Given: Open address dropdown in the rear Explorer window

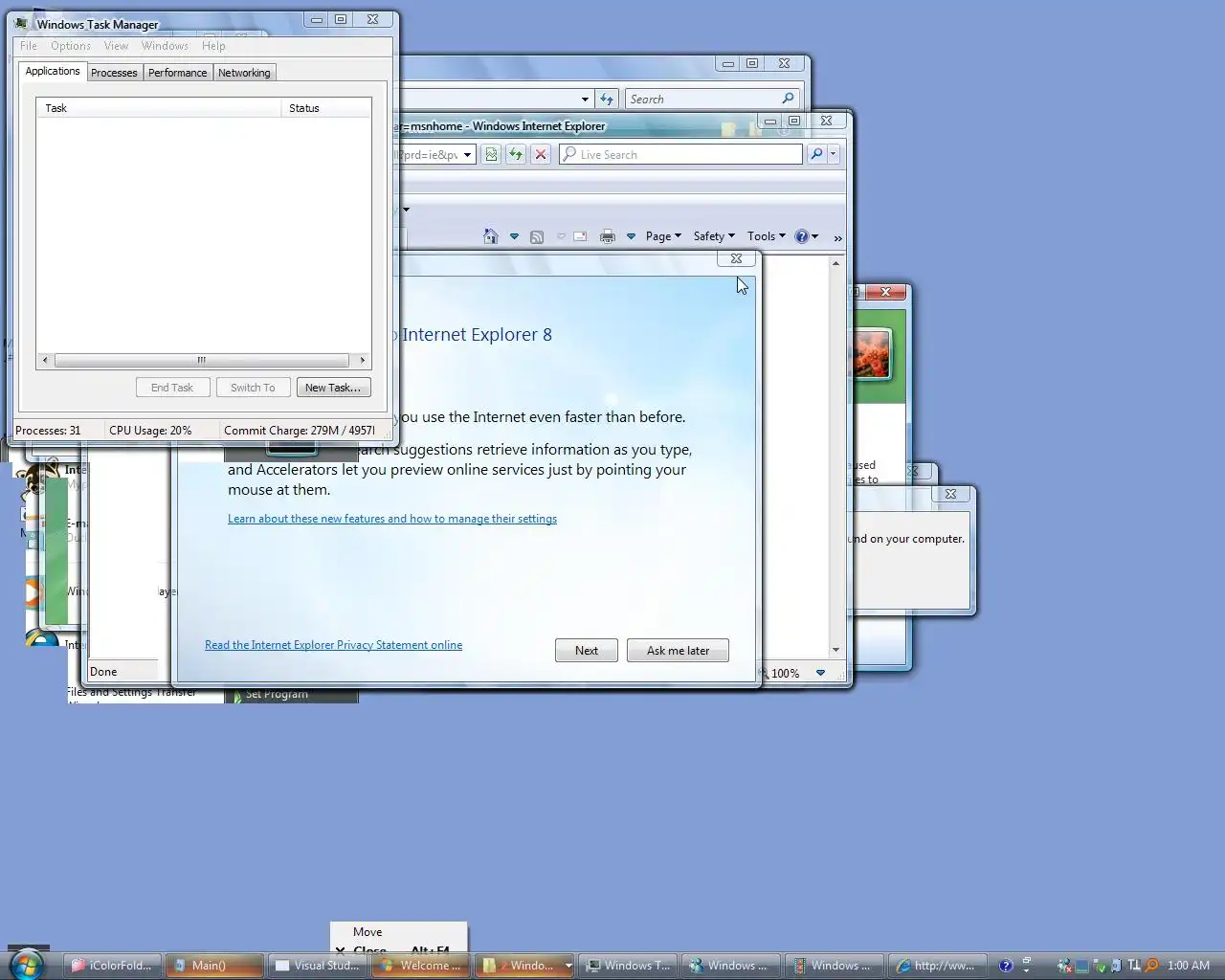Looking at the screenshot, I should [585, 99].
